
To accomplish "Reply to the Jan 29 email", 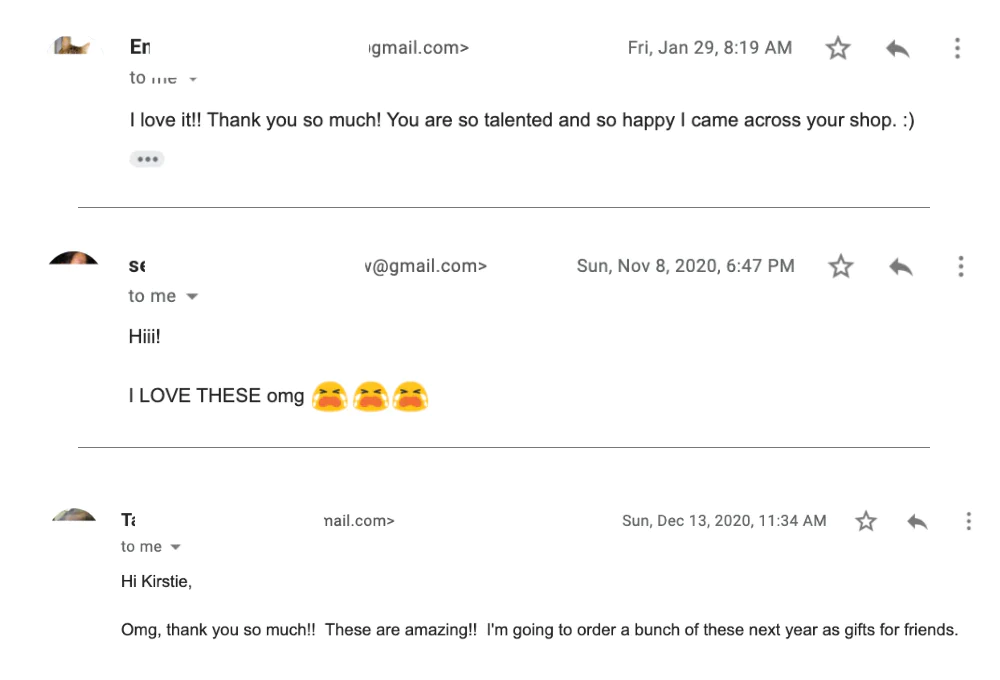I will (x=897, y=48).
